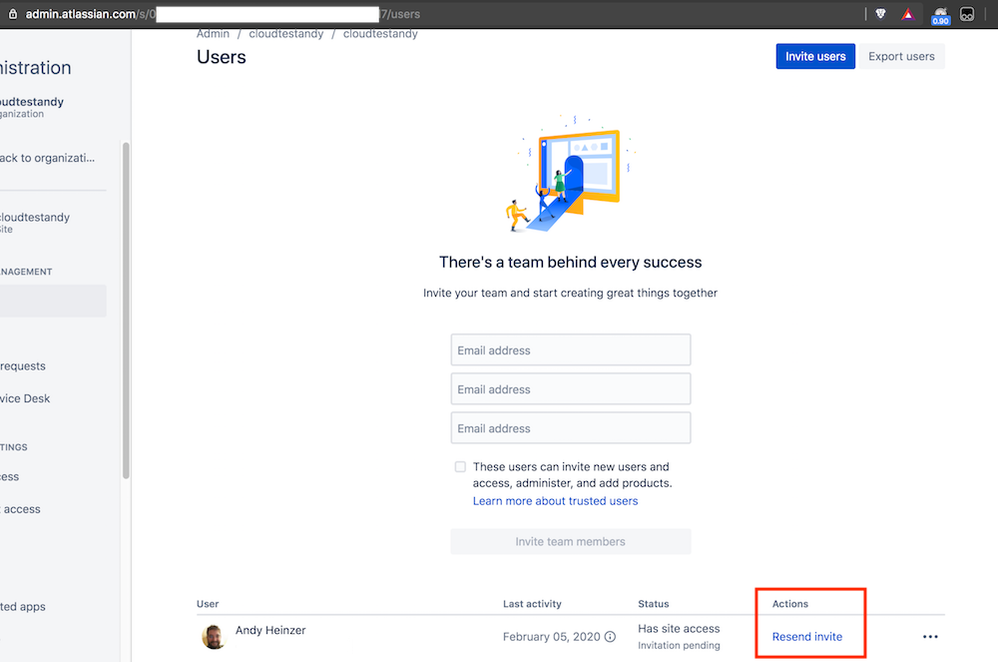The width and height of the screenshot is (998, 662).
Task: Toggle the trusted users checkbox
Action: click(x=460, y=467)
